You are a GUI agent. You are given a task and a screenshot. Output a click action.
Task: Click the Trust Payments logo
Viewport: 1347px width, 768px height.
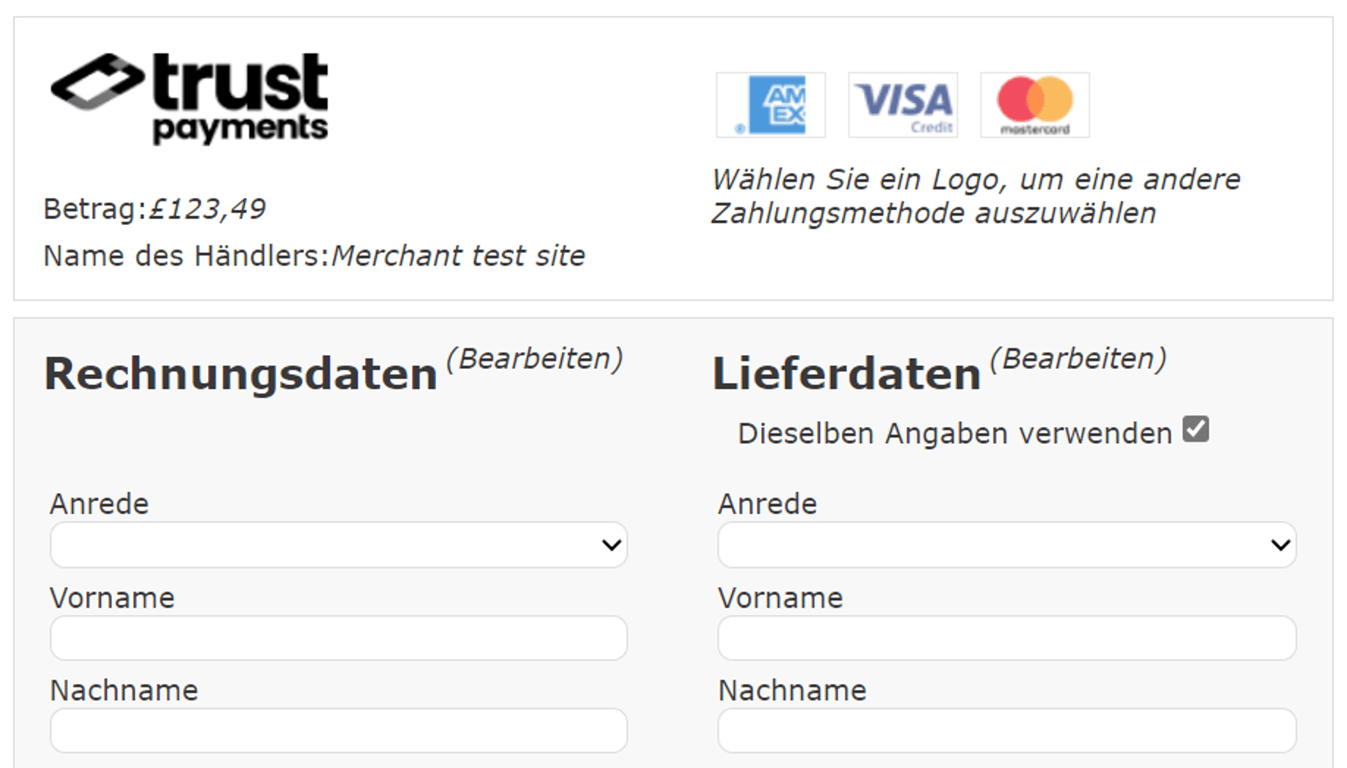[x=190, y=98]
